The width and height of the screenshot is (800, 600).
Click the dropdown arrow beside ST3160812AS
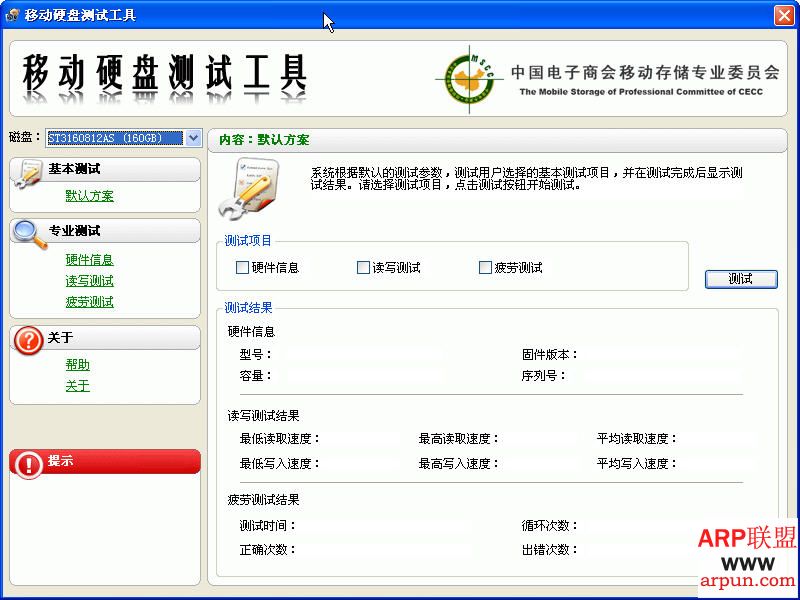point(192,137)
